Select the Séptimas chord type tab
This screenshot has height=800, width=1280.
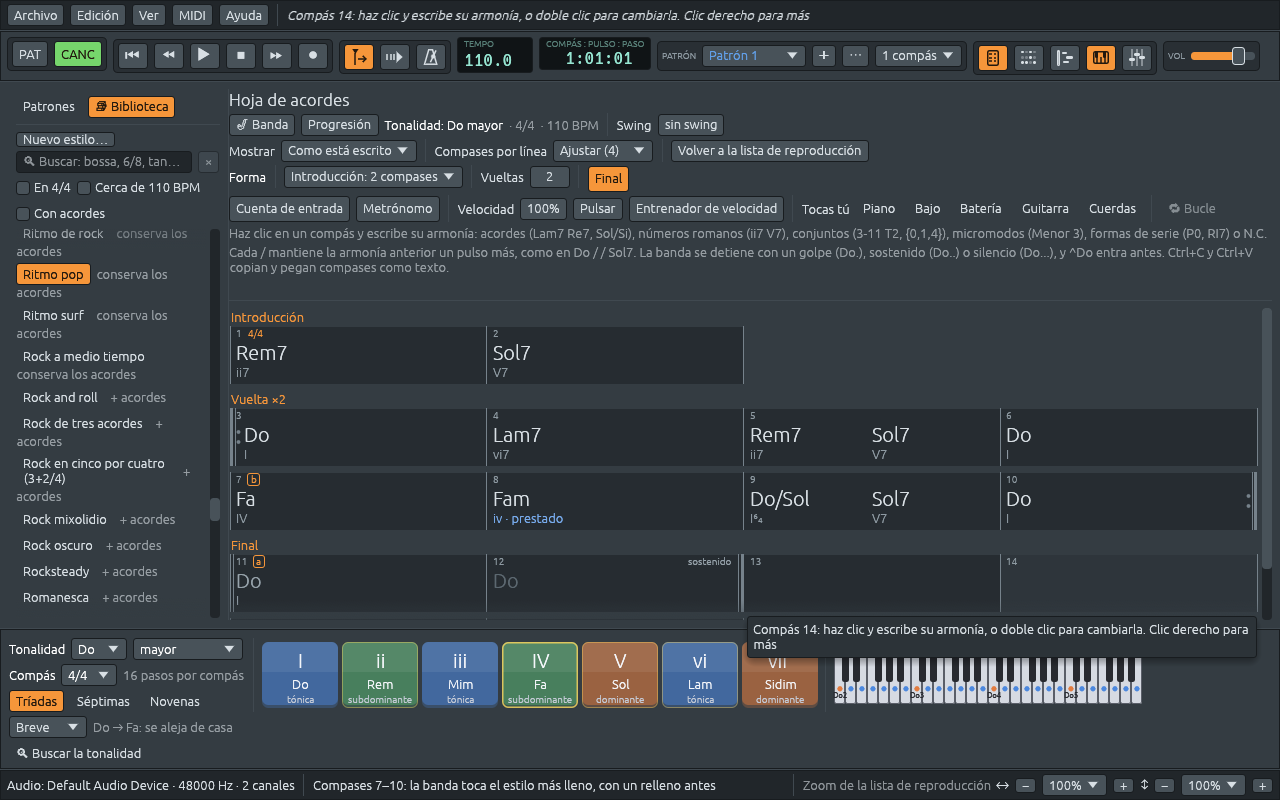pyautogui.click(x=103, y=702)
